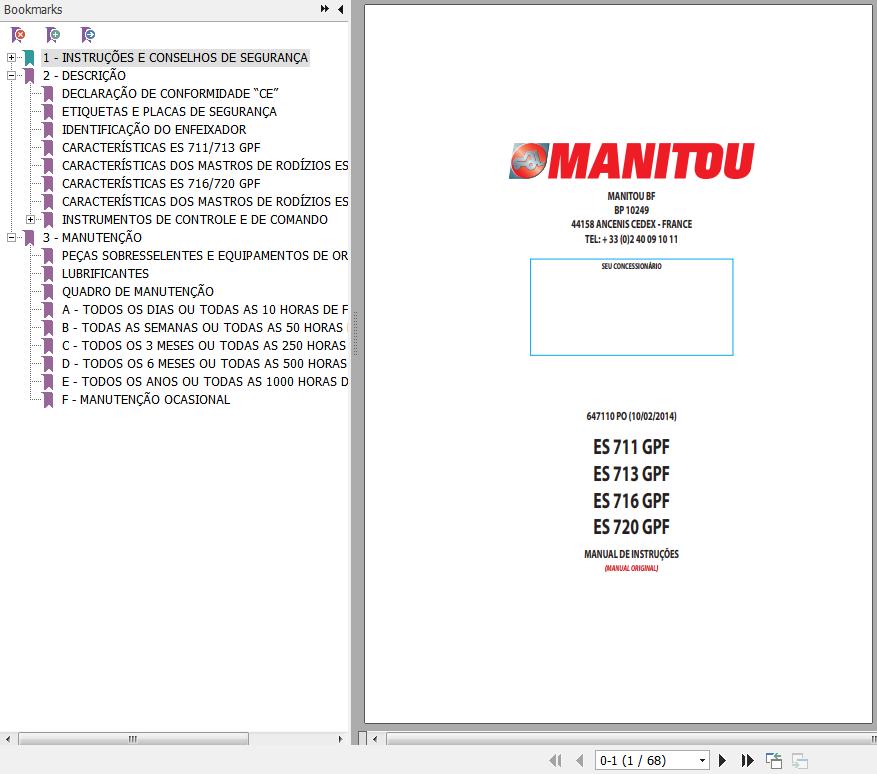Select the '2 - DESCRIÇÃO' bookmark
The width and height of the screenshot is (877, 774).
[x=84, y=75]
